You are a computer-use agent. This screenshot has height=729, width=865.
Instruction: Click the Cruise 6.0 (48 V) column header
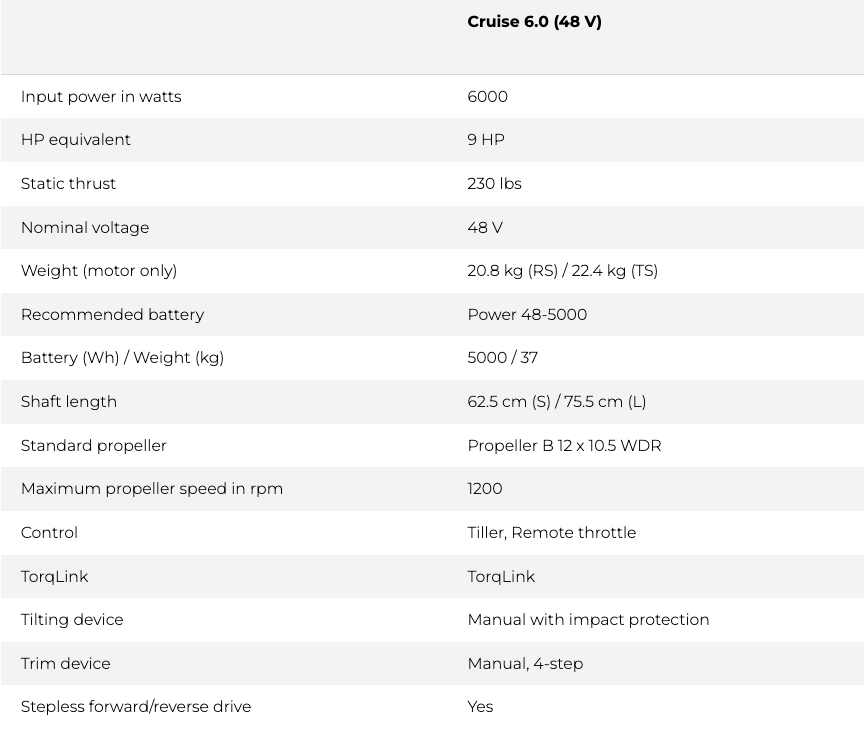click(534, 22)
